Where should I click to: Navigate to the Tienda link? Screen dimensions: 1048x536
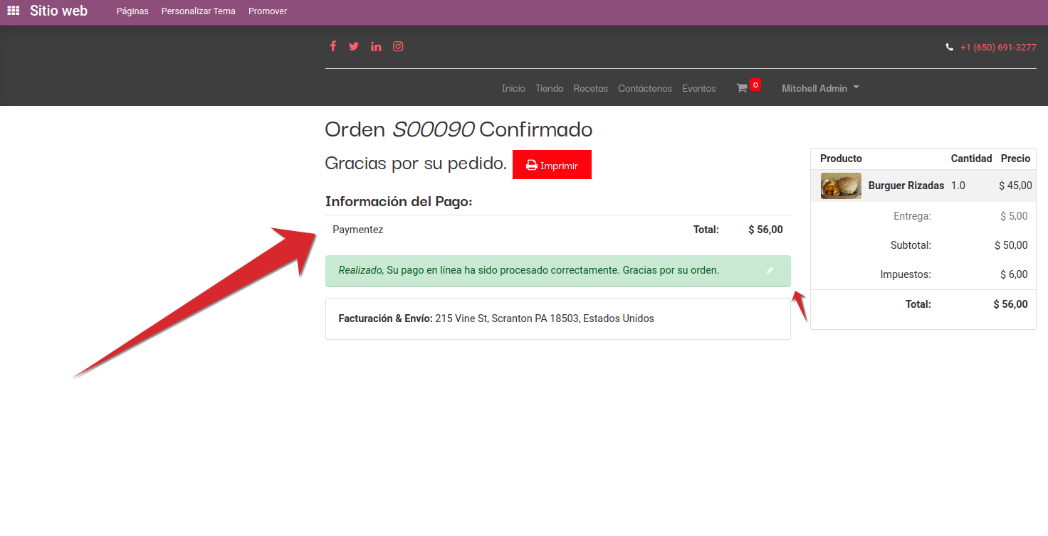click(x=549, y=88)
